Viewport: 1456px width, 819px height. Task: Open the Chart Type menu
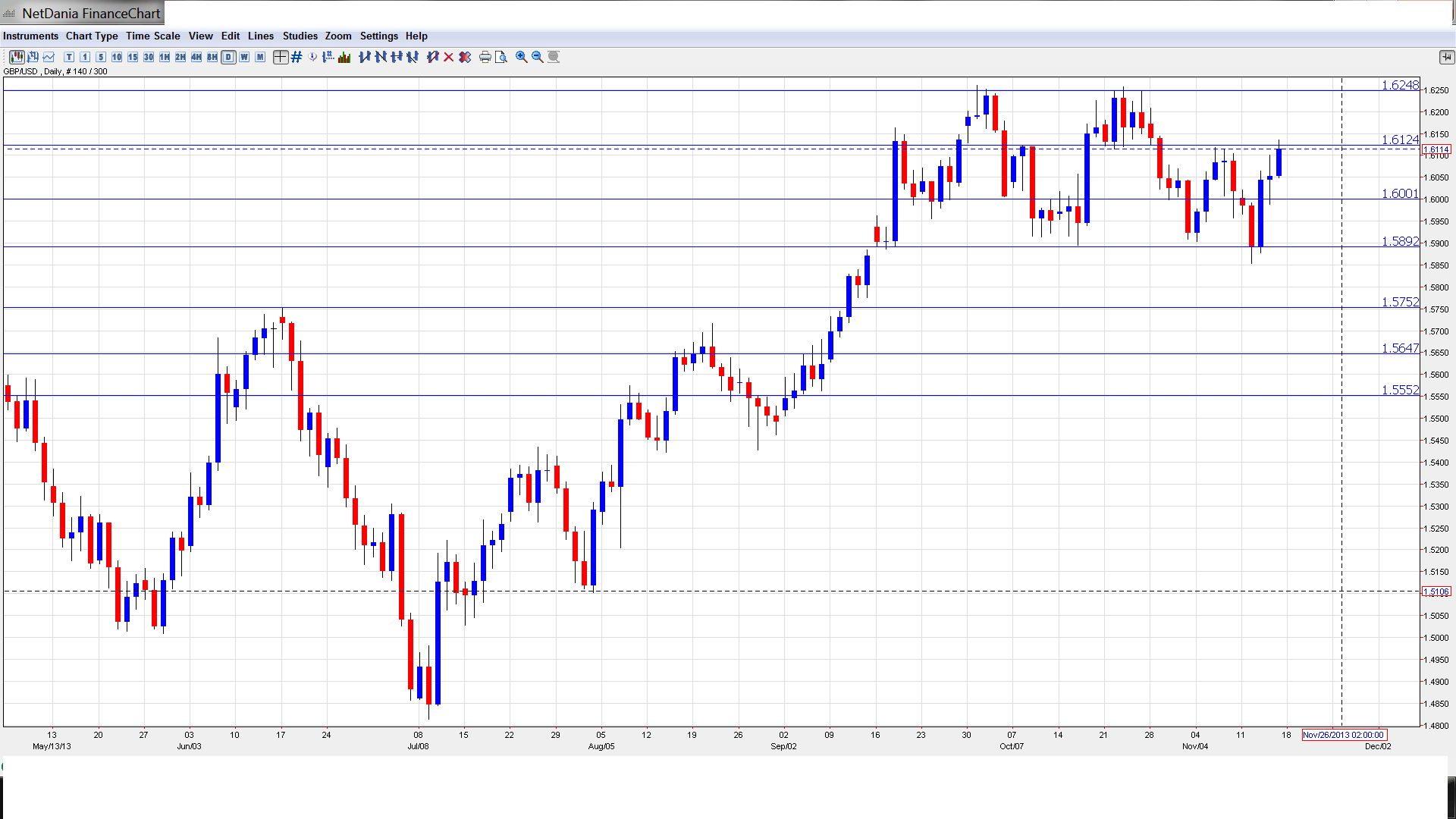point(92,36)
